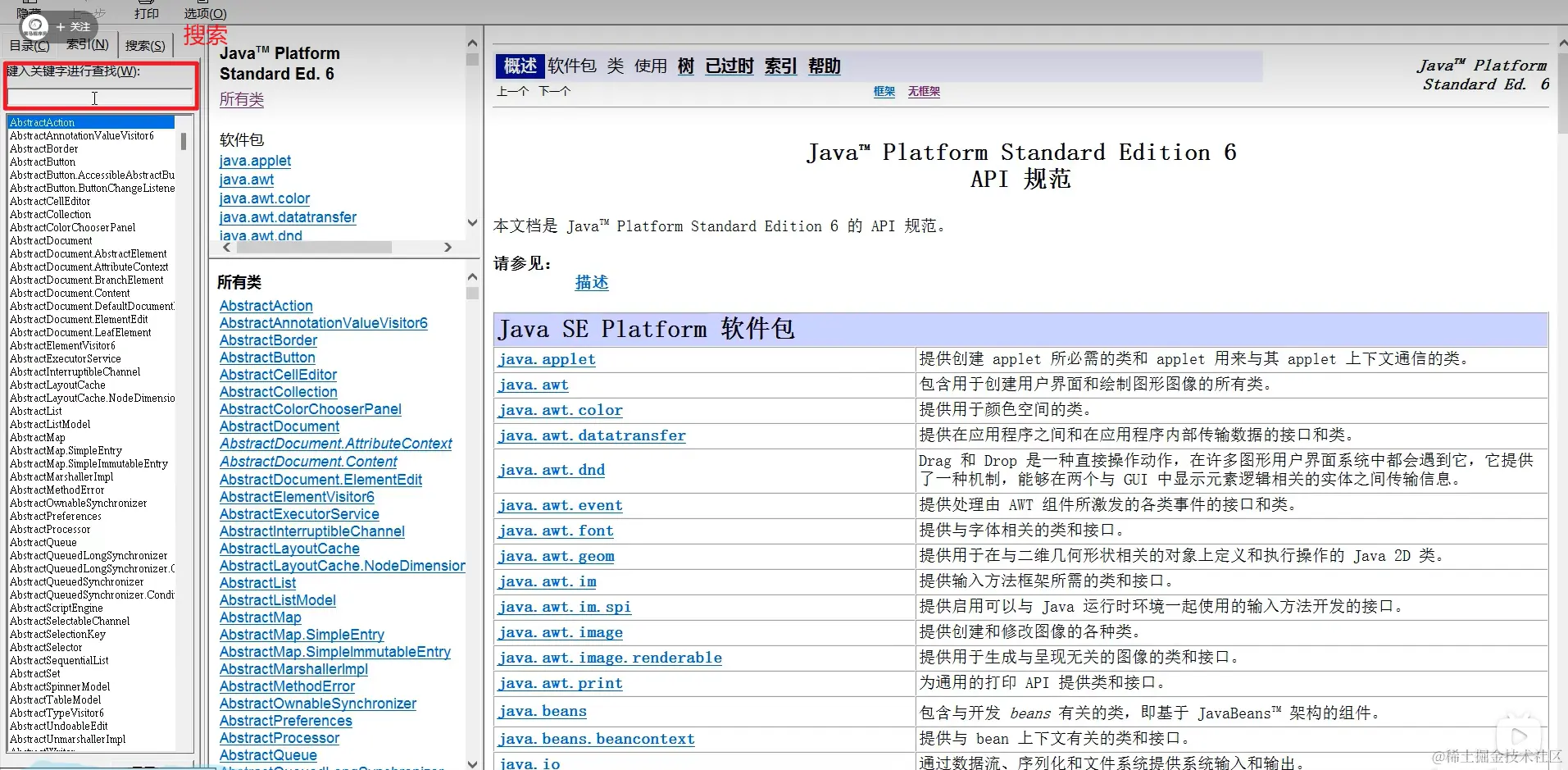The width and height of the screenshot is (1568, 770).
Task: Open java.applet in the packages frame list
Action: [255, 161]
